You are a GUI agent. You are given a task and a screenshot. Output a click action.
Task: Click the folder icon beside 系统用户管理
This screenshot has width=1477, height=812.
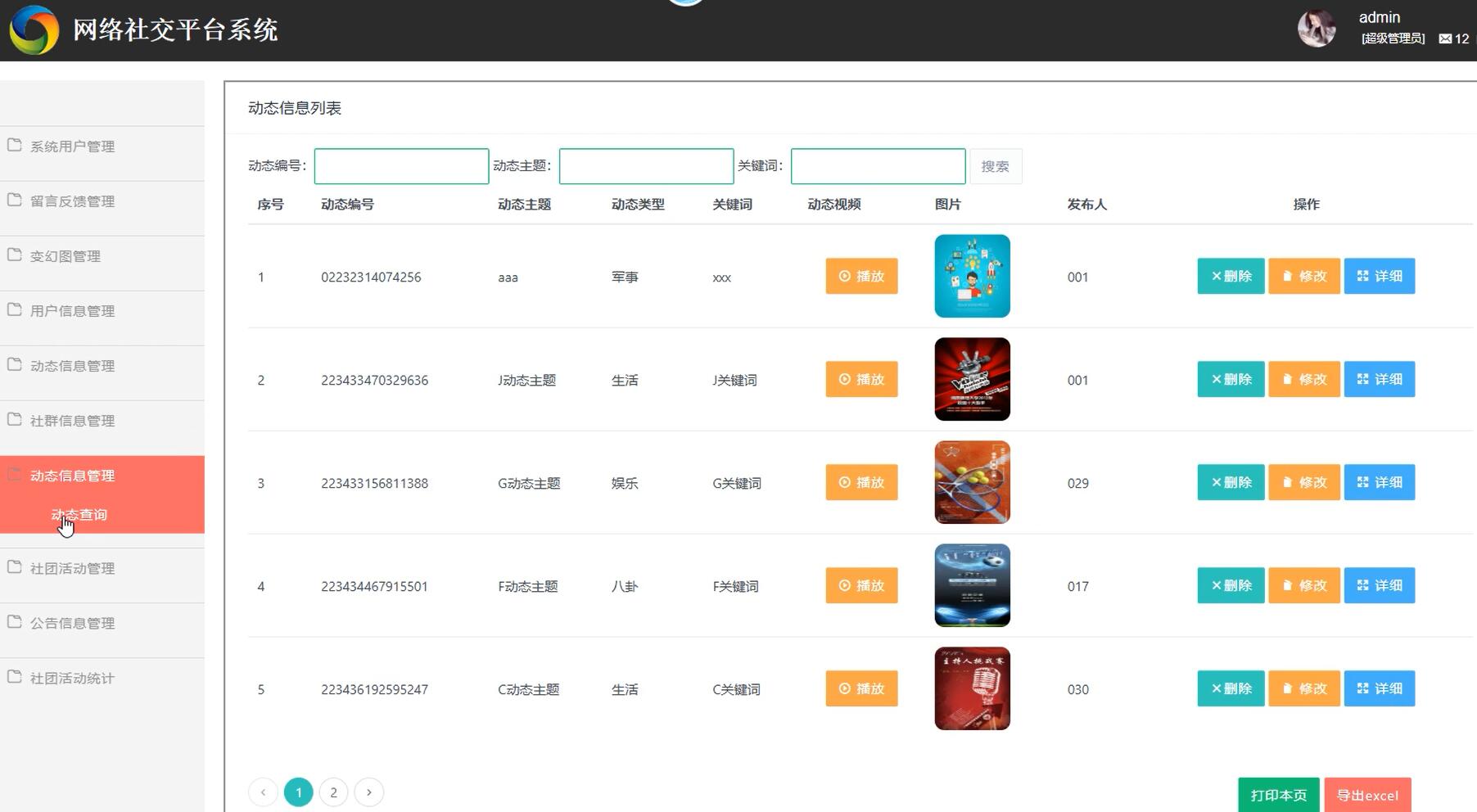[14, 145]
